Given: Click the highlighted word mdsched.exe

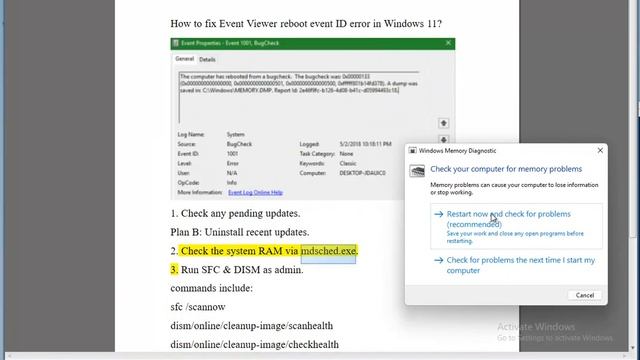Looking at the screenshot, I should click(329, 251).
